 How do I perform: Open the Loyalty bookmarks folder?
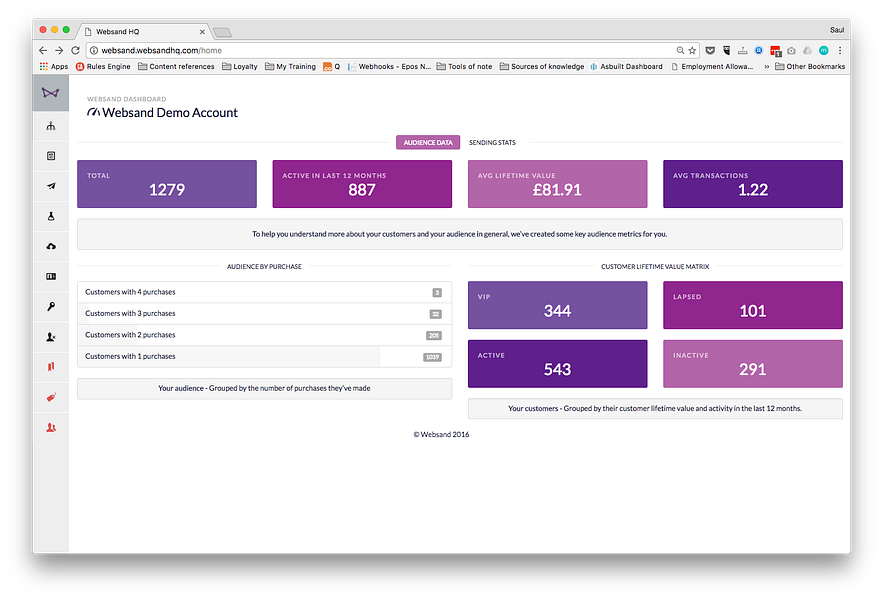click(x=240, y=66)
